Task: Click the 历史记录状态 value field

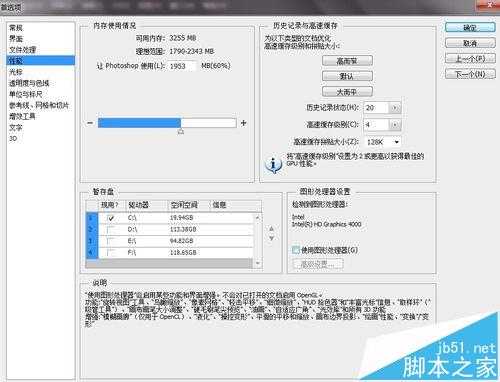Action: coord(376,108)
